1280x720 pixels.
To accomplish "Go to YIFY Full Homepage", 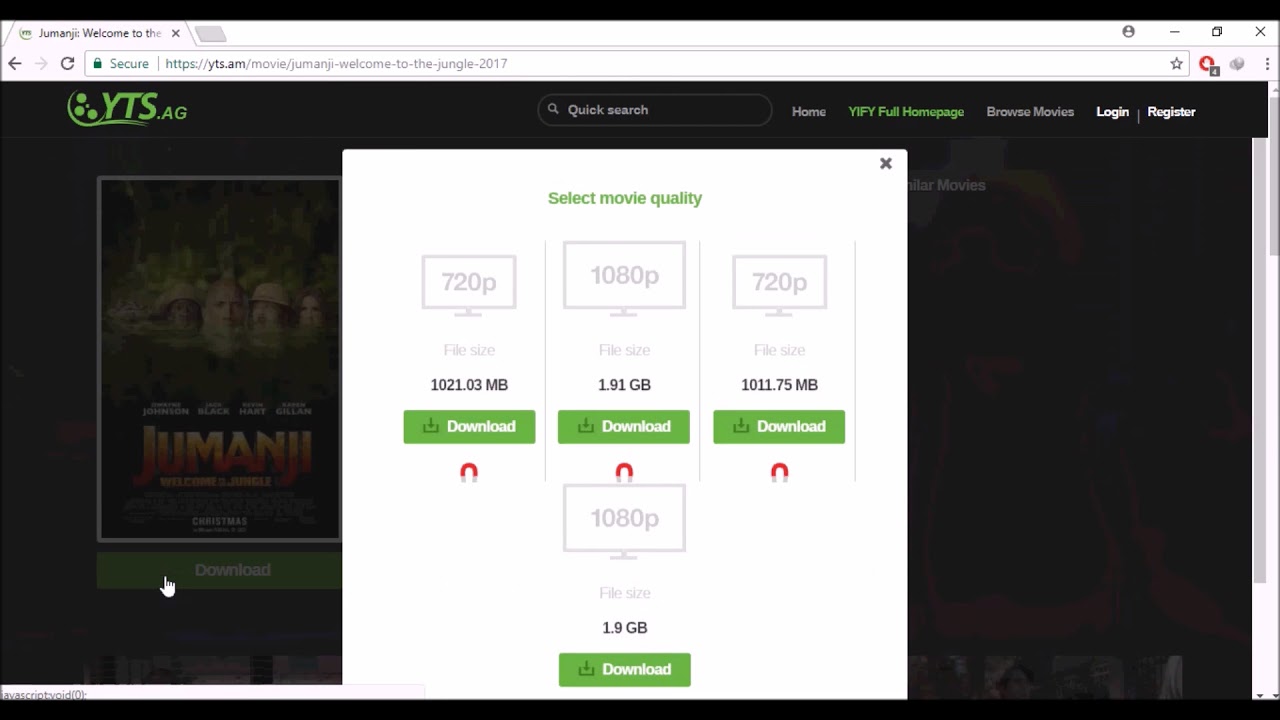I will (906, 112).
